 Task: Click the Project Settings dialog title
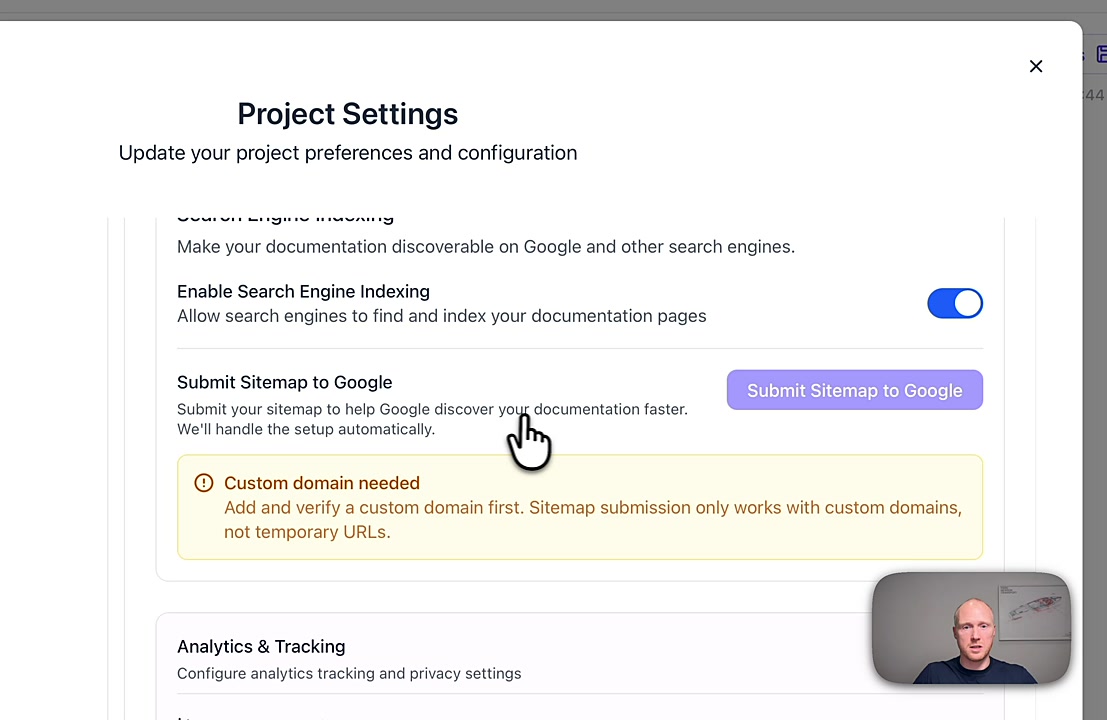[x=347, y=114]
